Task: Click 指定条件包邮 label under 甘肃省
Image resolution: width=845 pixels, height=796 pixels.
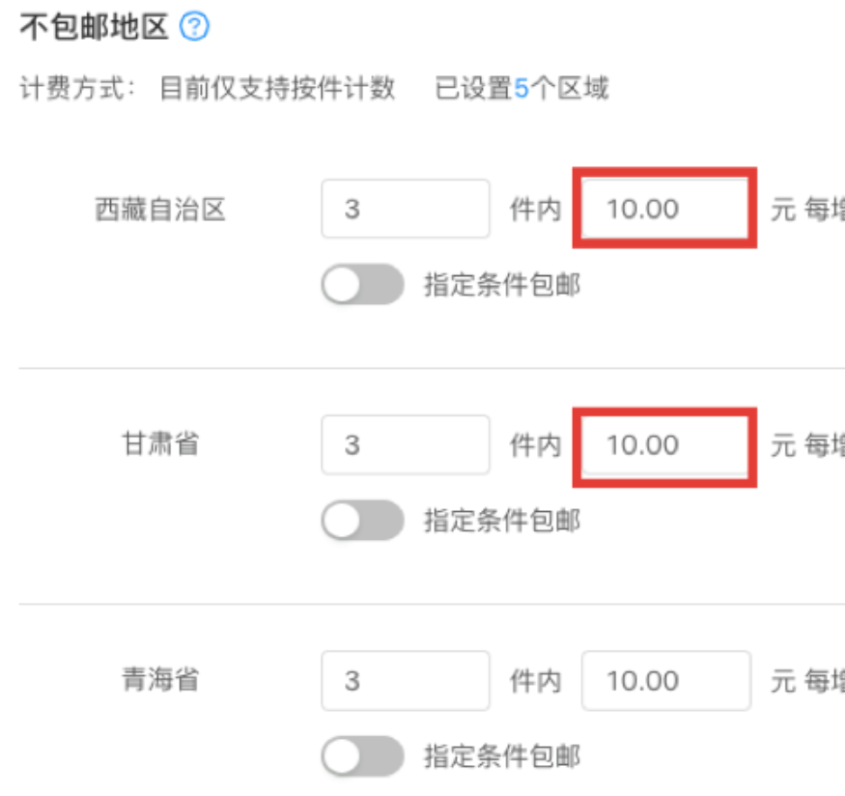Action: [502, 521]
